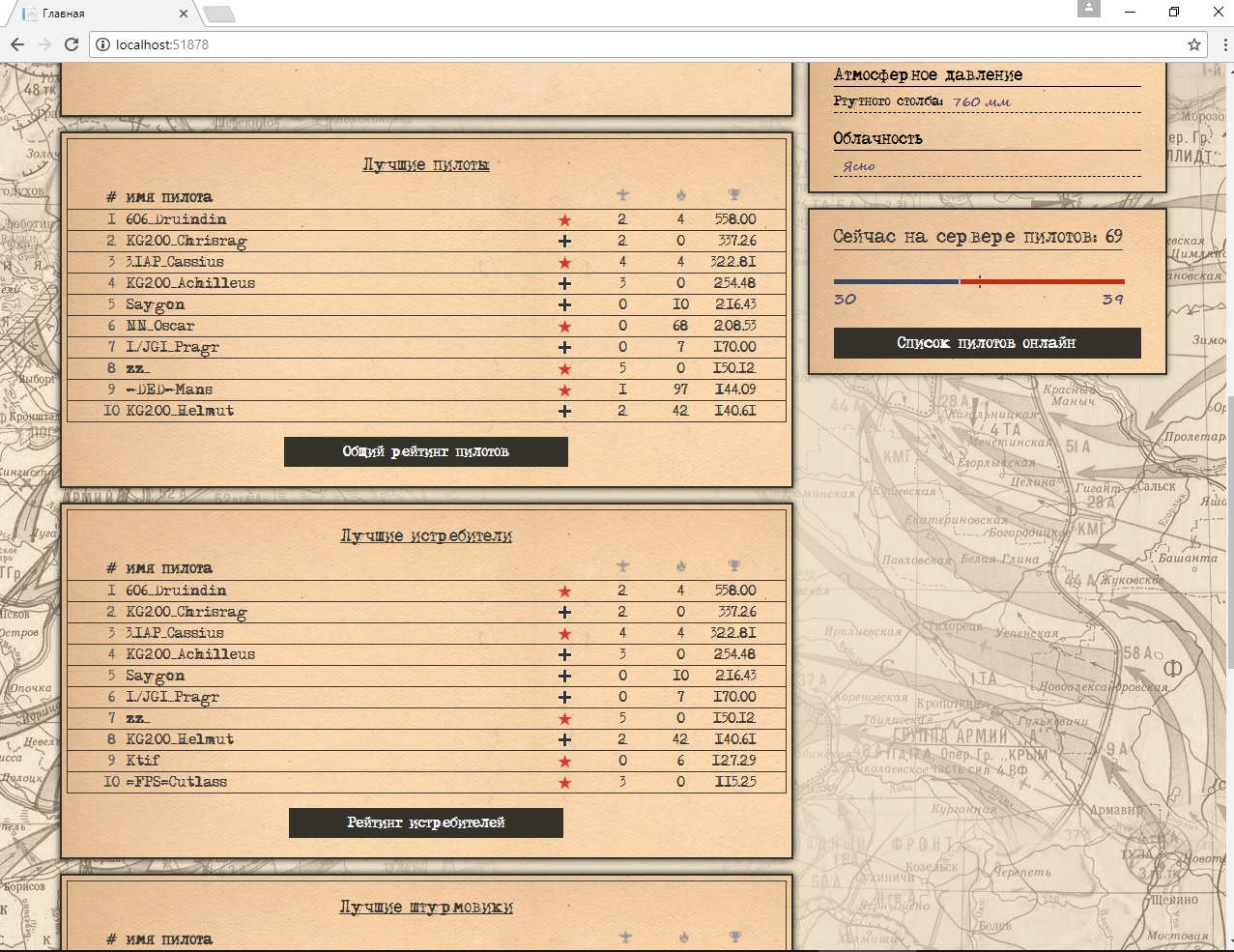1234x952 pixels.
Task: Click red star icon in -DED-Mans row
Action: click(x=565, y=390)
